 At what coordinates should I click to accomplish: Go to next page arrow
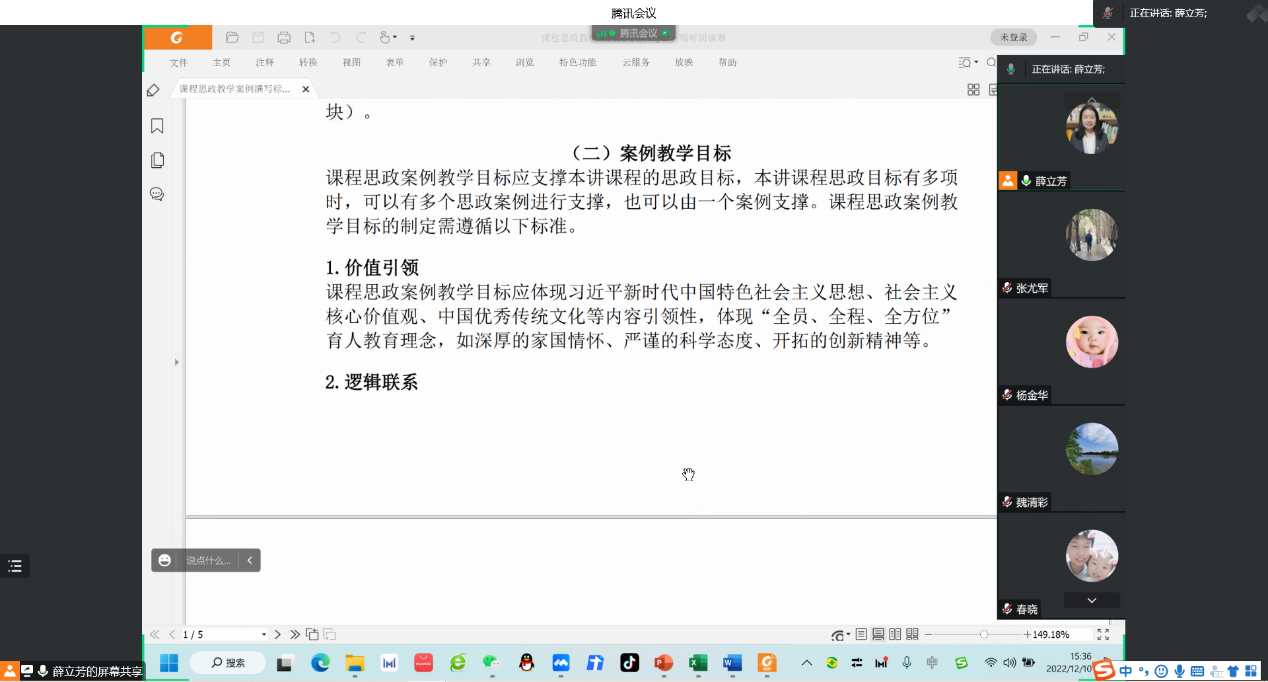pyautogui.click(x=278, y=635)
